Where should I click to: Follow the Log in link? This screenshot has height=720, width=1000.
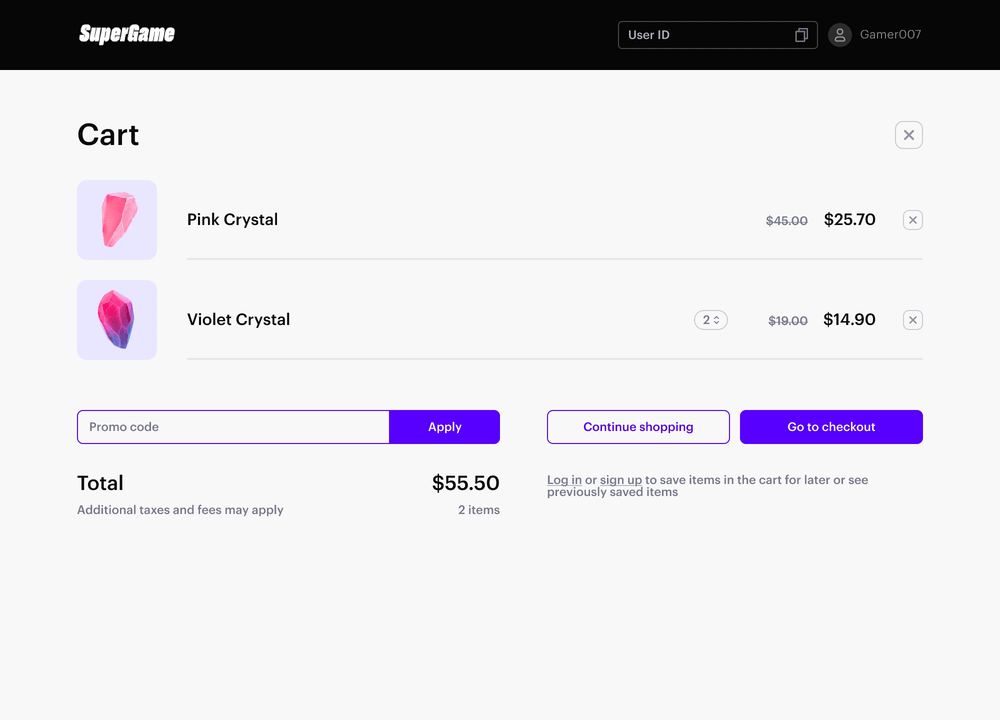564,480
